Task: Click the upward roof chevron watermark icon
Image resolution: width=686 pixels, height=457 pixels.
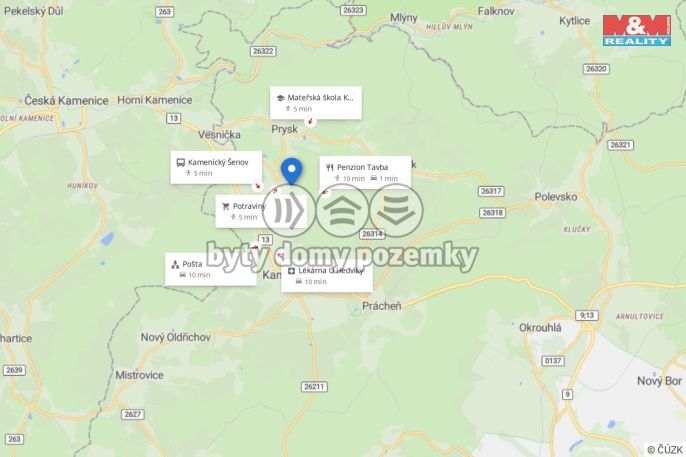Action: pyautogui.click(x=342, y=210)
